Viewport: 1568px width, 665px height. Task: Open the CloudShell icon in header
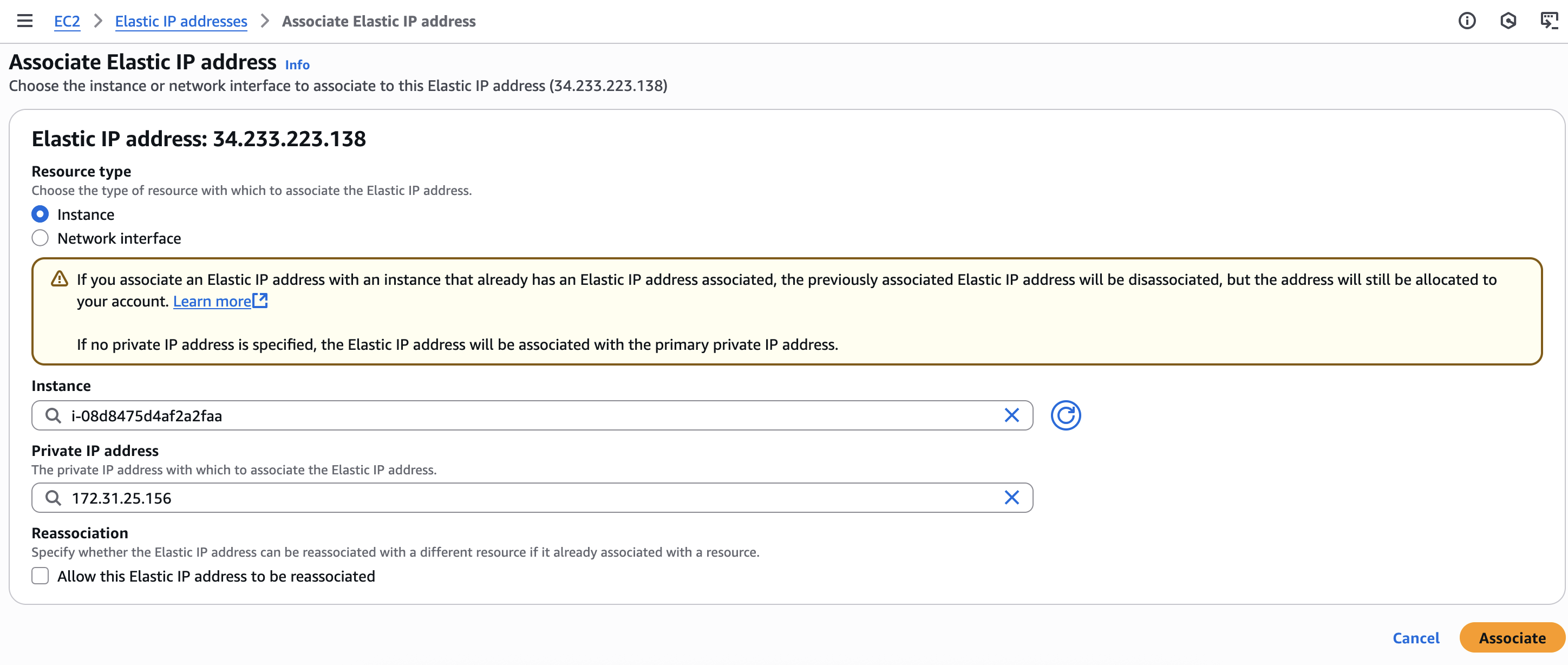pyautogui.click(x=1549, y=21)
